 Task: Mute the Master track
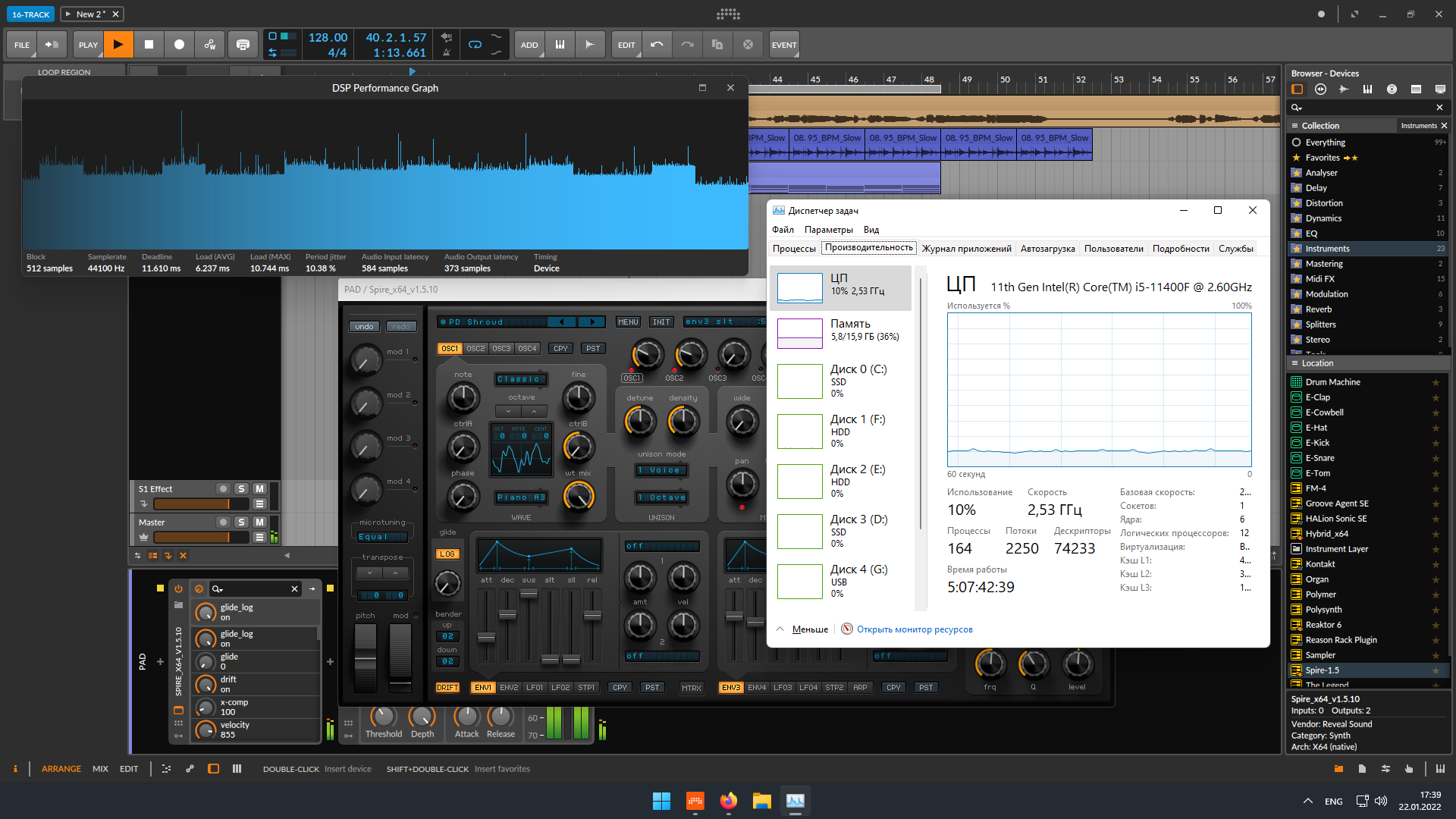(x=259, y=522)
